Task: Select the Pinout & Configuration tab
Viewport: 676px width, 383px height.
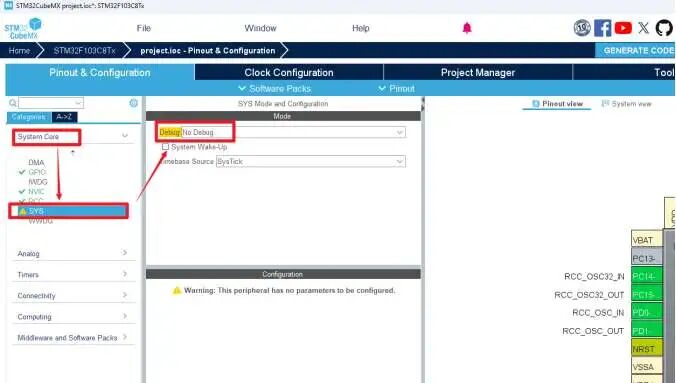Action: click(100, 72)
